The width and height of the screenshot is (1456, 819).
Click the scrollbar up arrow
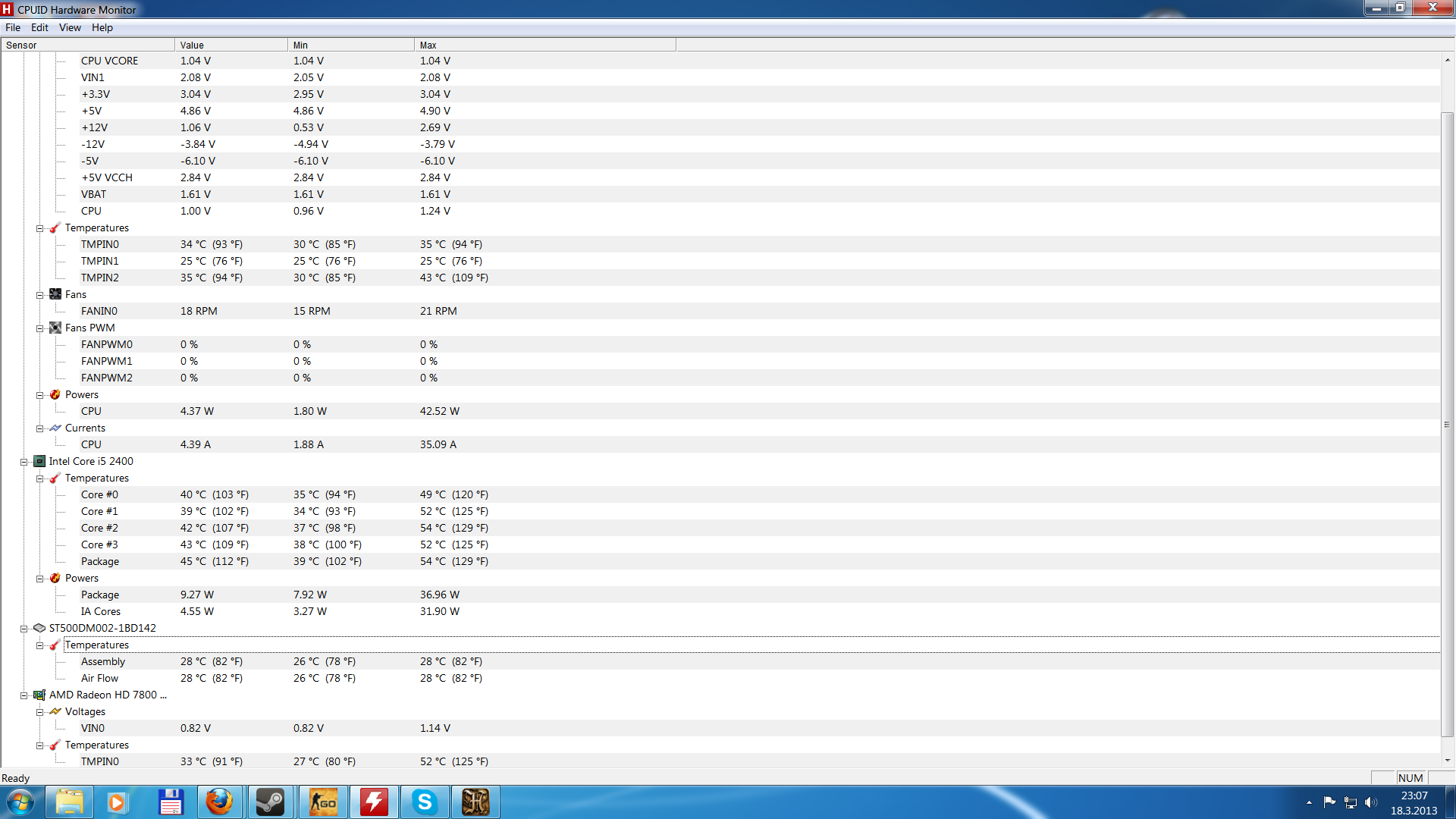pos(1447,59)
